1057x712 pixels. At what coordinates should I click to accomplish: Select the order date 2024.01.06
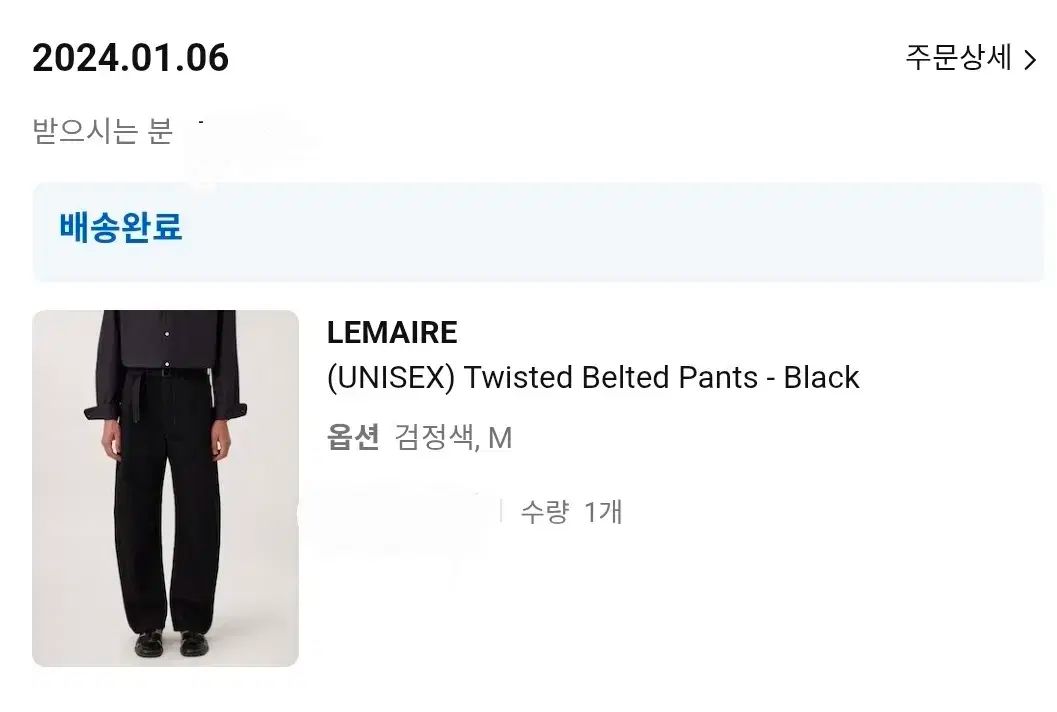(131, 58)
